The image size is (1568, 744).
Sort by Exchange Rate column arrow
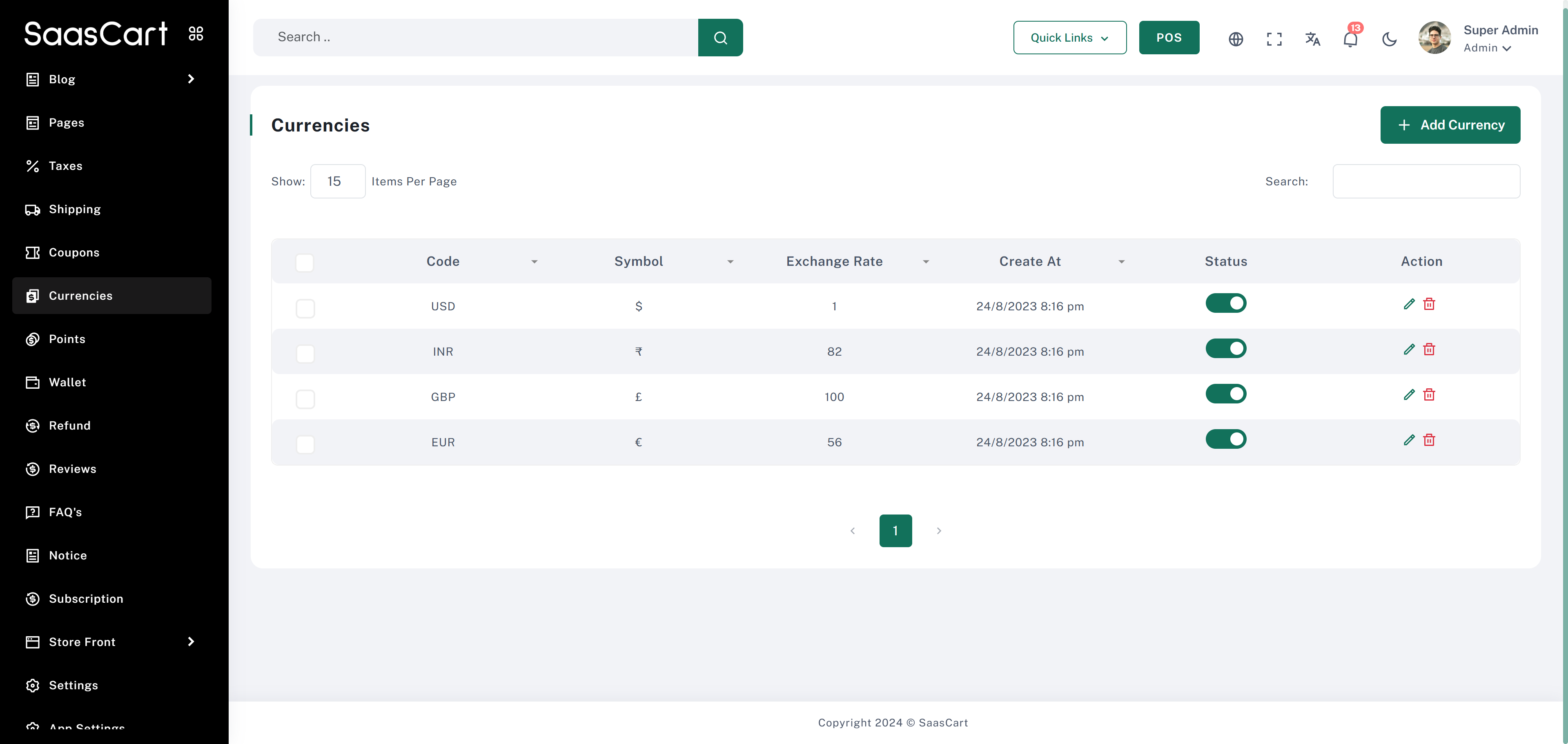[925, 262]
